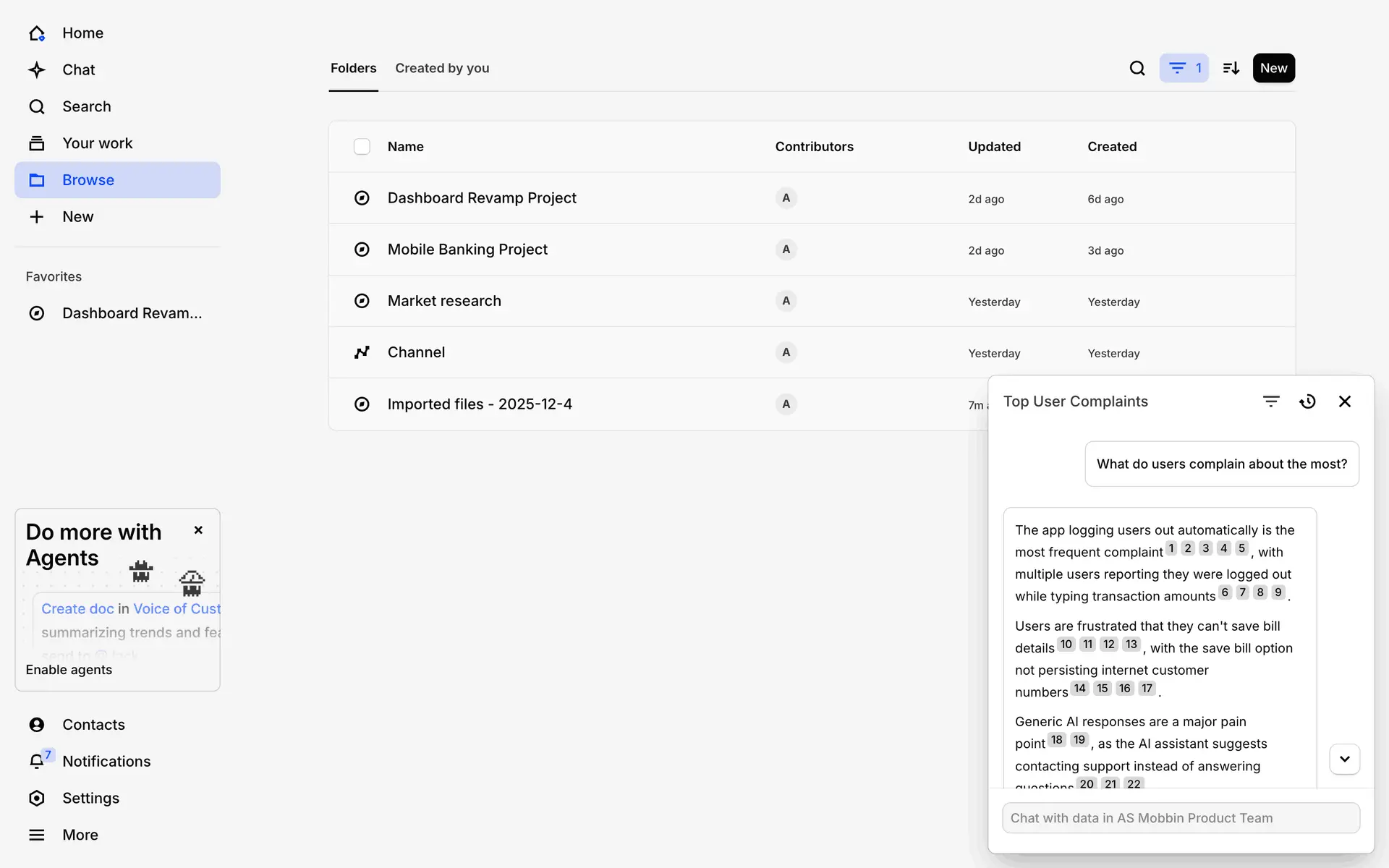The height and width of the screenshot is (868, 1389).
Task: Expand the More menu in sidebar
Action: pos(80,835)
